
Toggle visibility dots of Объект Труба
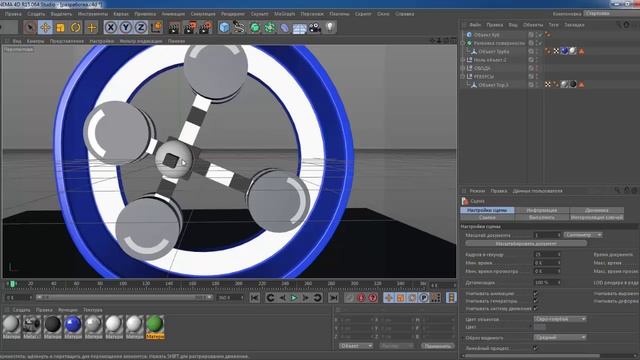click(538, 51)
